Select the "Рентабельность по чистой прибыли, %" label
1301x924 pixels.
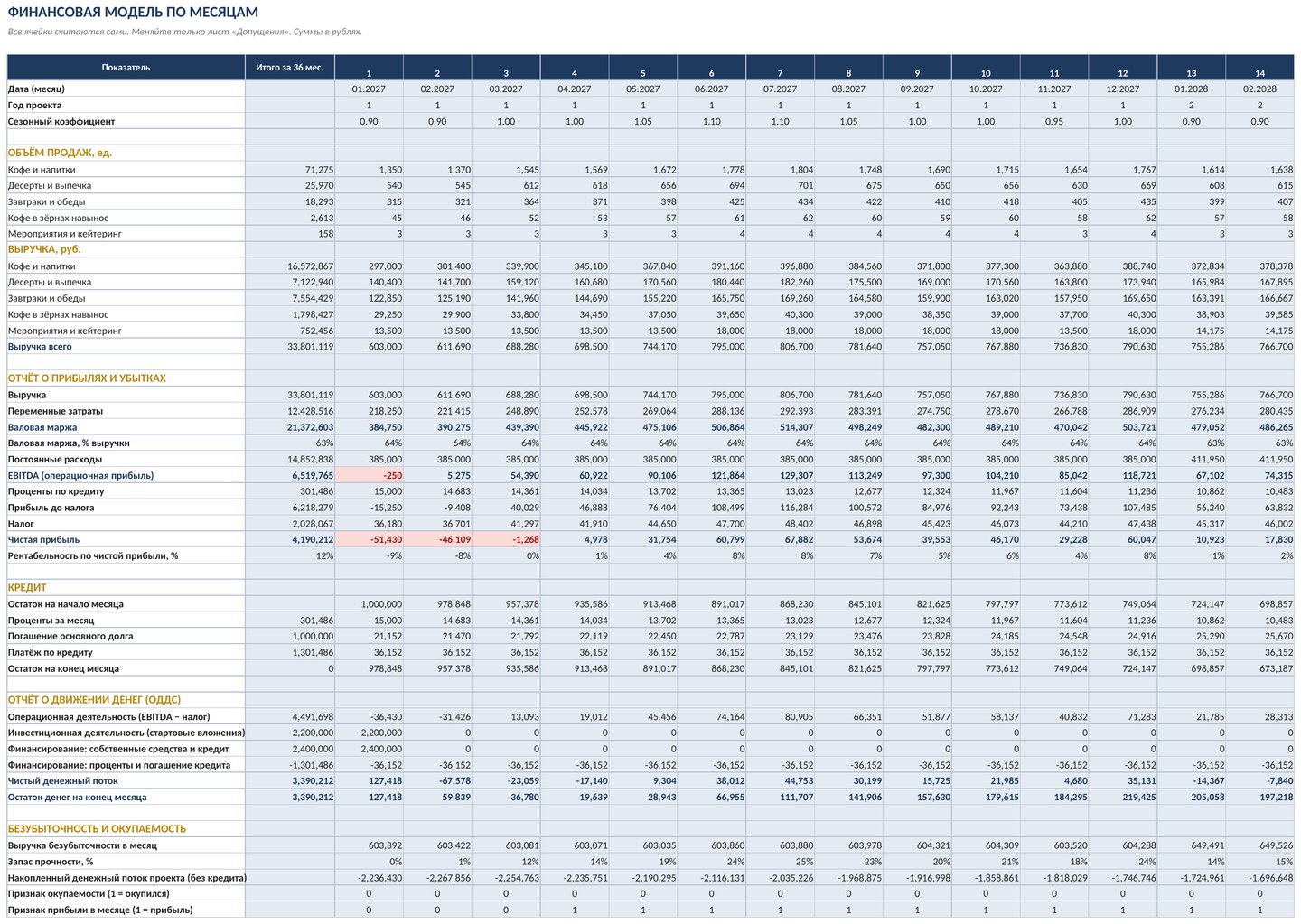(93, 556)
